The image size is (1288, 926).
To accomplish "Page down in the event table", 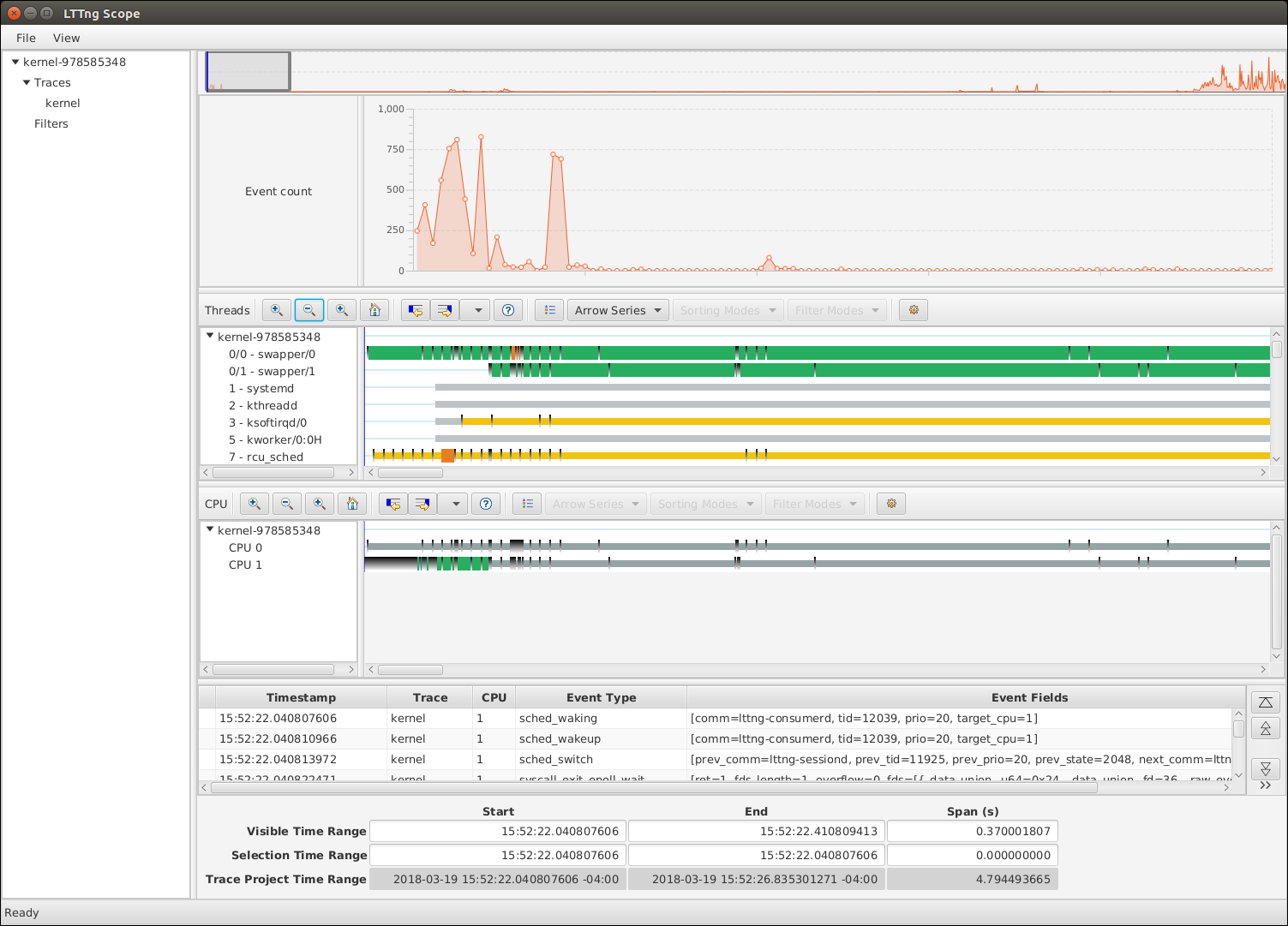I will point(1266,768).
